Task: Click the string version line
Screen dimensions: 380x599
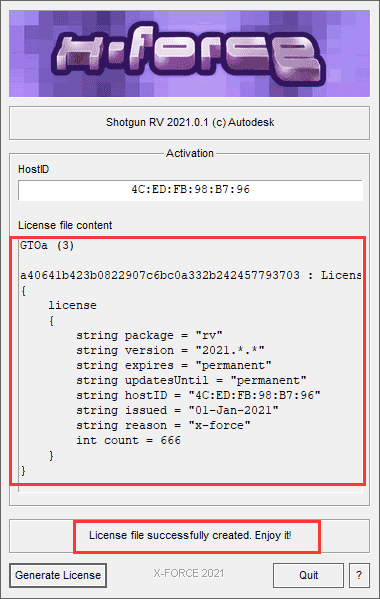Action: (170, 350)
